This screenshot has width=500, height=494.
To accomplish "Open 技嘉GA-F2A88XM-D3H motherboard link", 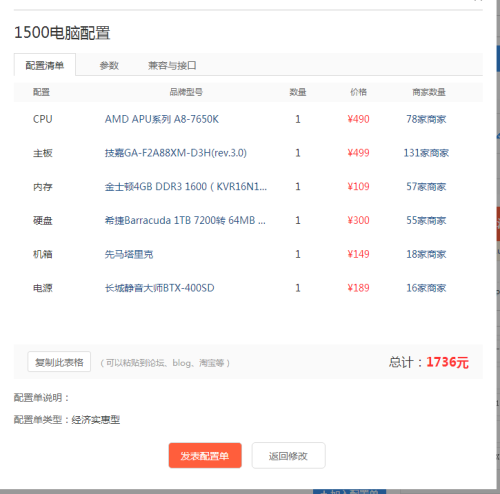I will 176,153.
